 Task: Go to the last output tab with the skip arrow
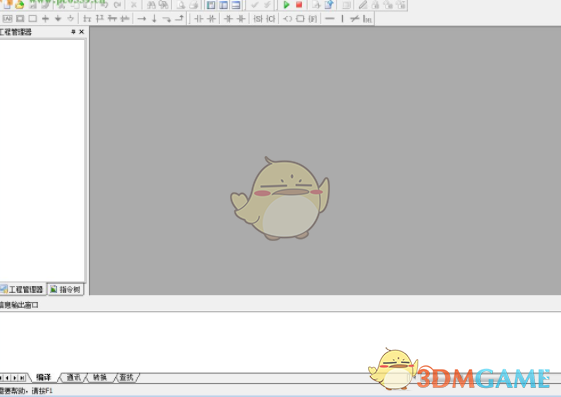(x=23, y=378)
